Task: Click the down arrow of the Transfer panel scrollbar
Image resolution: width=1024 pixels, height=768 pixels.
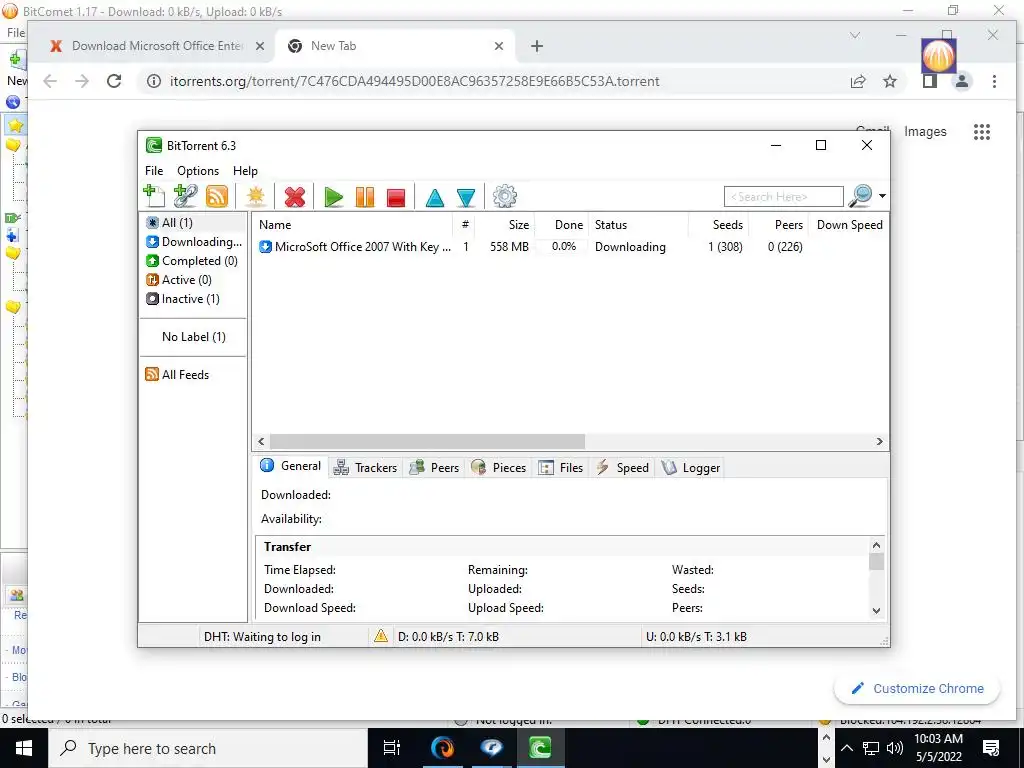Action: (x=876, y=611)
